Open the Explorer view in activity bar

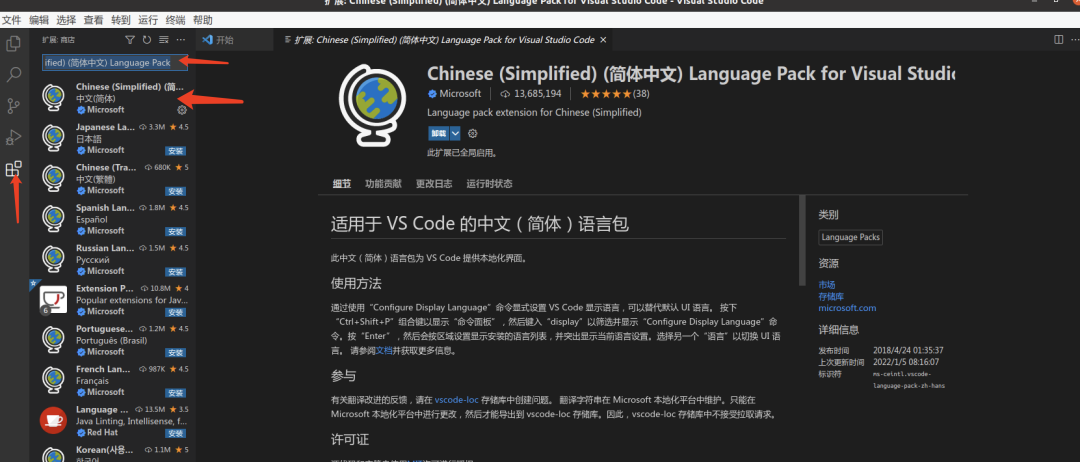tap(13, 44)
